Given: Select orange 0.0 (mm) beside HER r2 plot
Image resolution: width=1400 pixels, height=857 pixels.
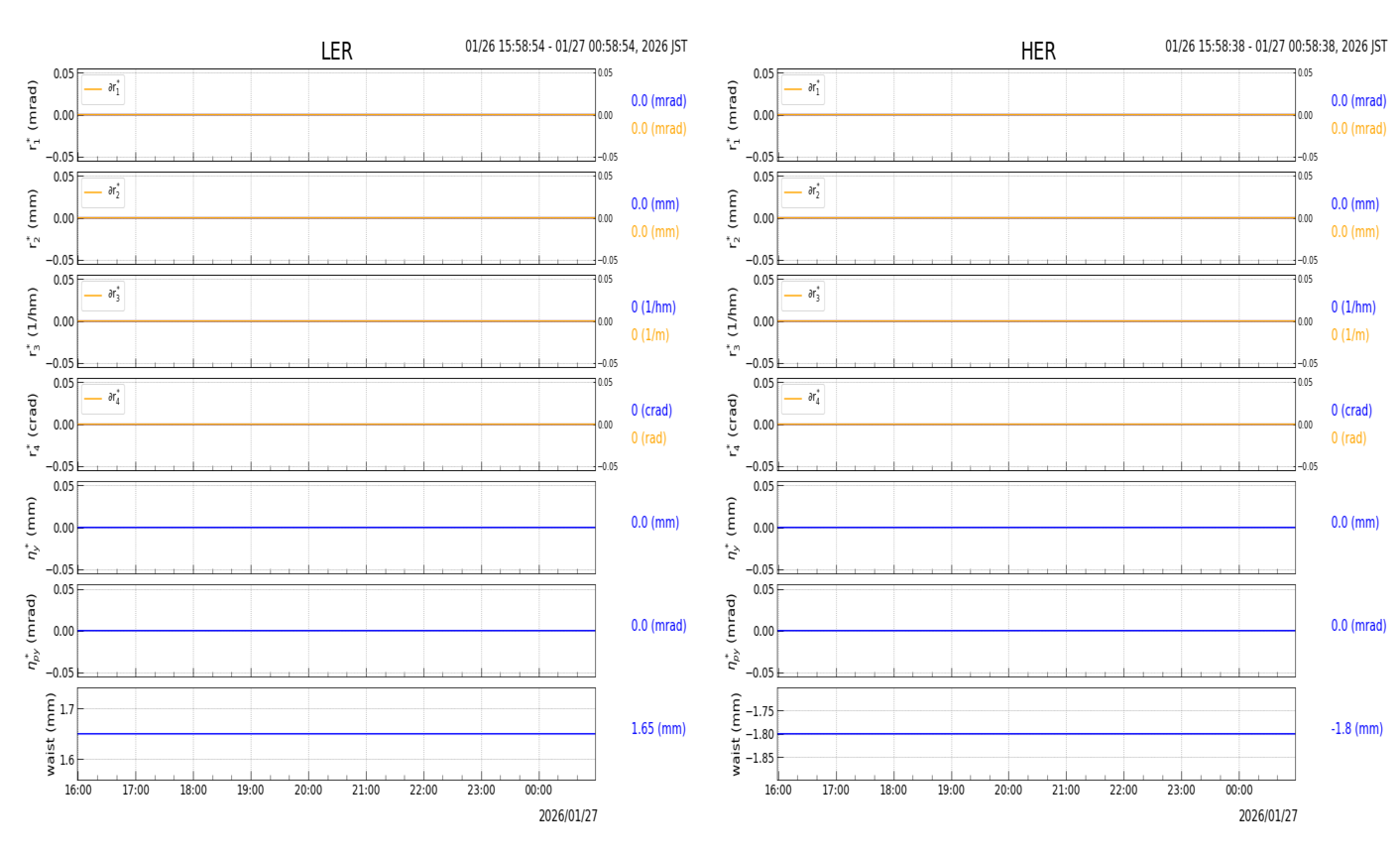Looking at the screenshot, I should click(1355, 231).
